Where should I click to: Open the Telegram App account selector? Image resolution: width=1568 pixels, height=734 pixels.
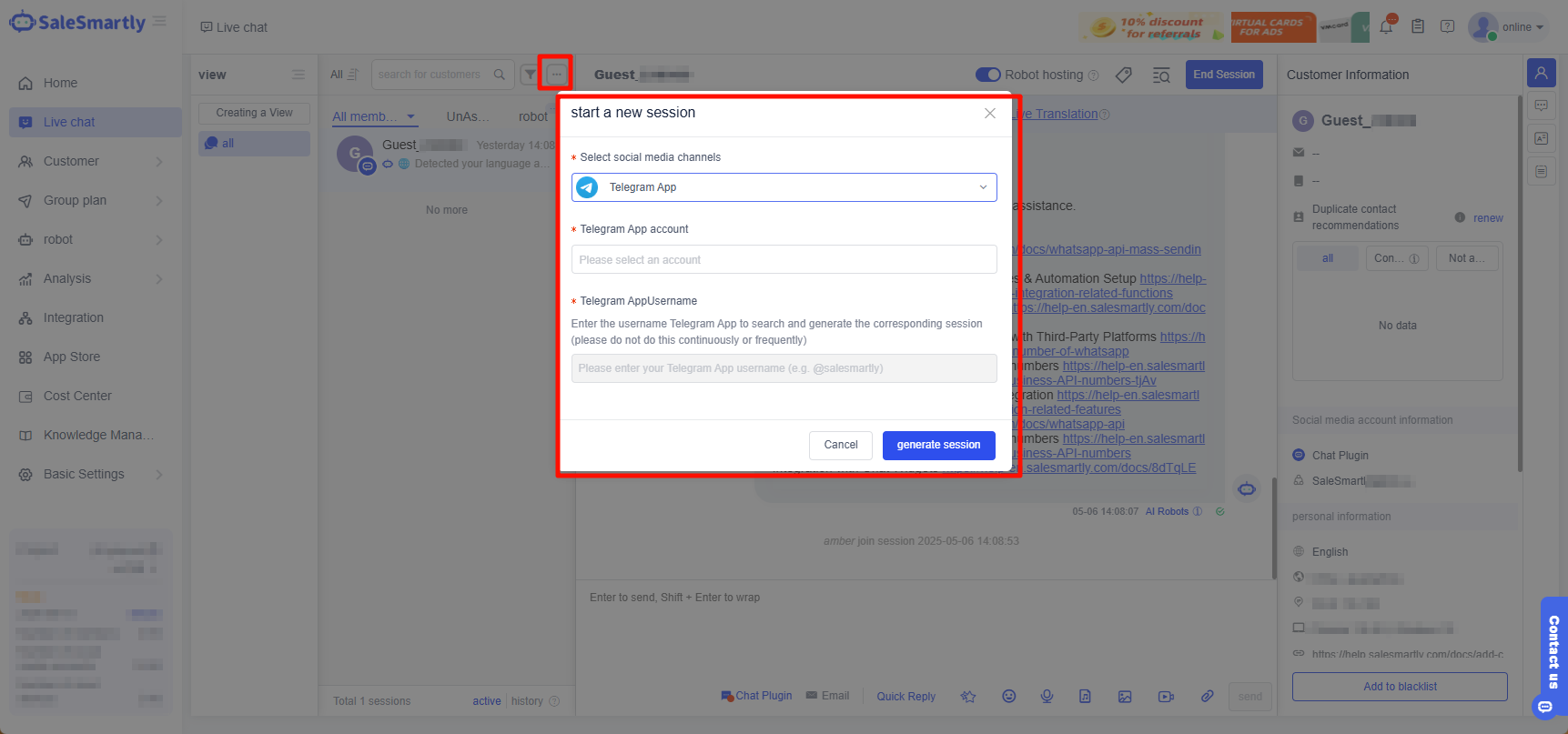pos(784,259)
